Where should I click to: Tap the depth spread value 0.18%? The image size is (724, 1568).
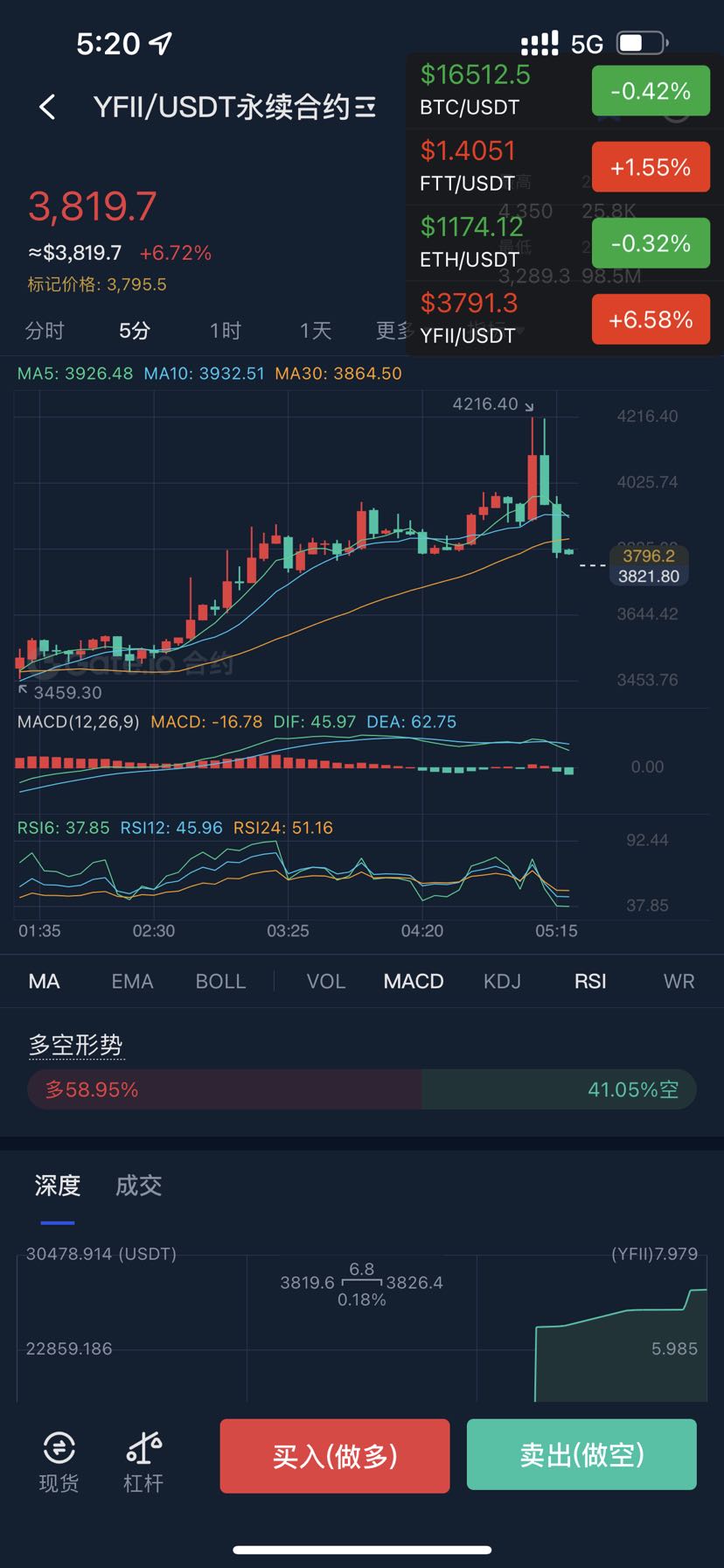(x=362, y=1300)
